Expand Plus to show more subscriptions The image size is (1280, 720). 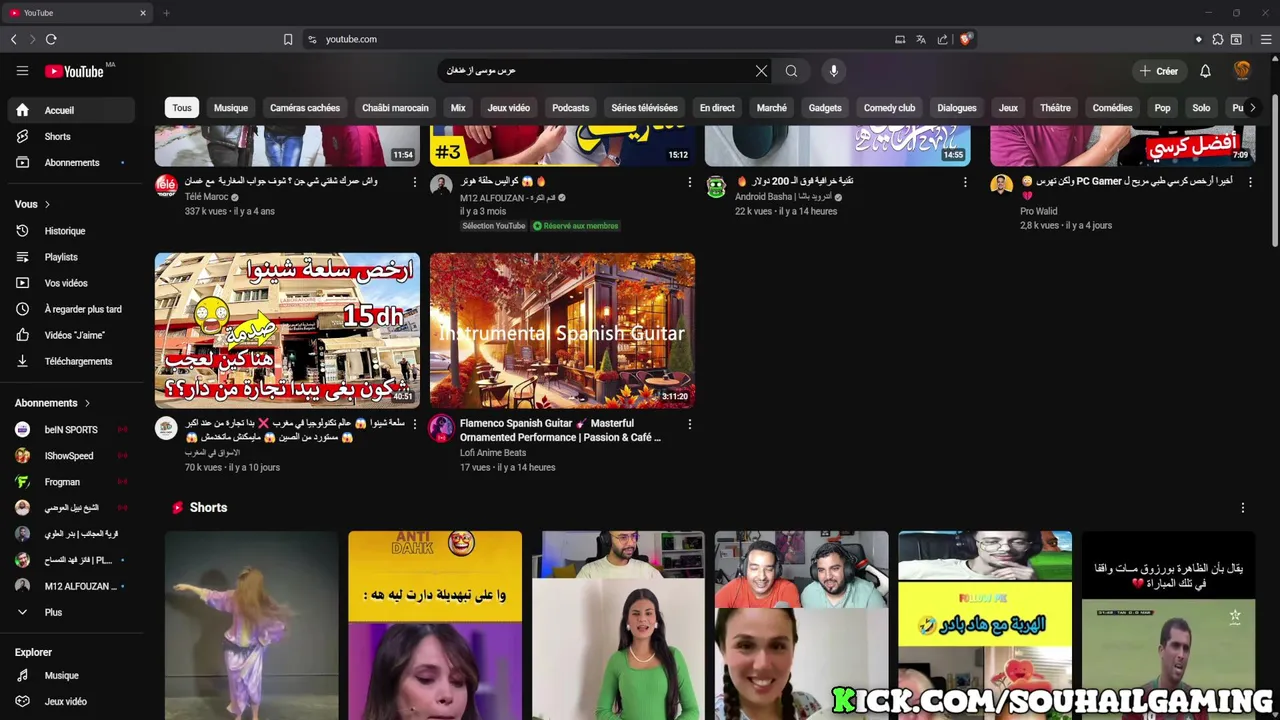click(x=69, y=612)
